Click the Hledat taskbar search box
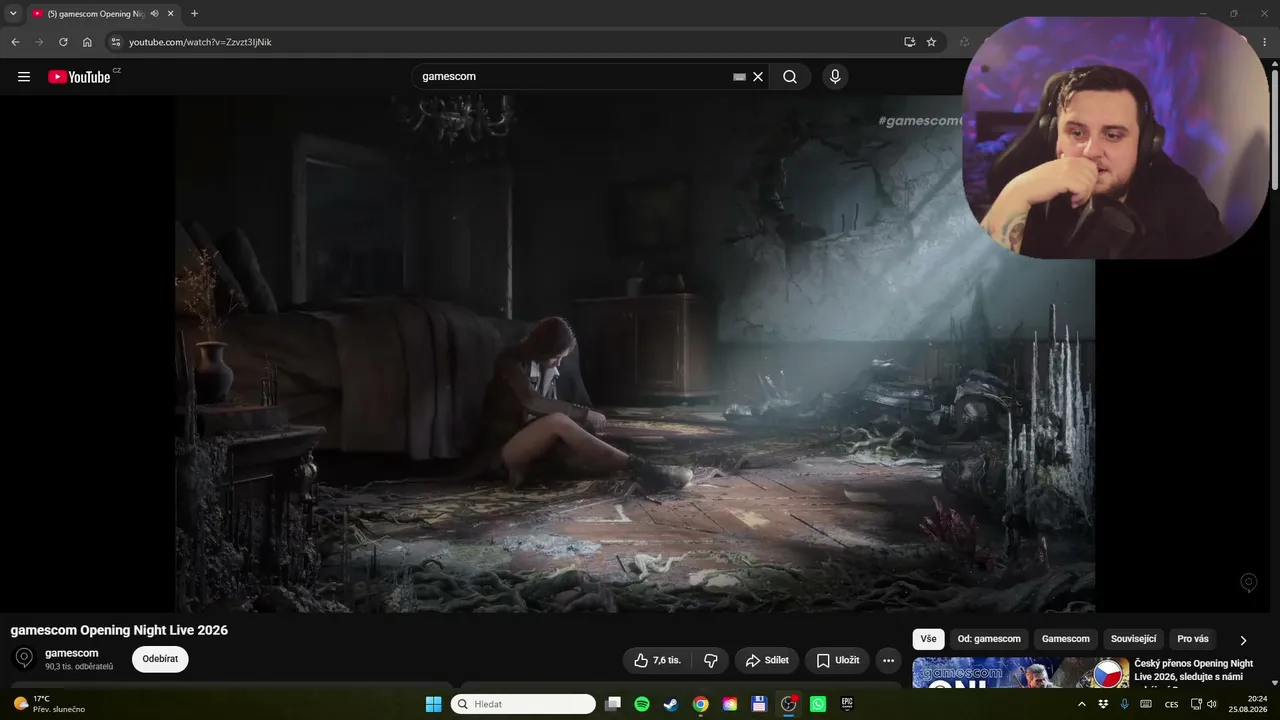The image size is (1280, 720). tap(523, 704)
